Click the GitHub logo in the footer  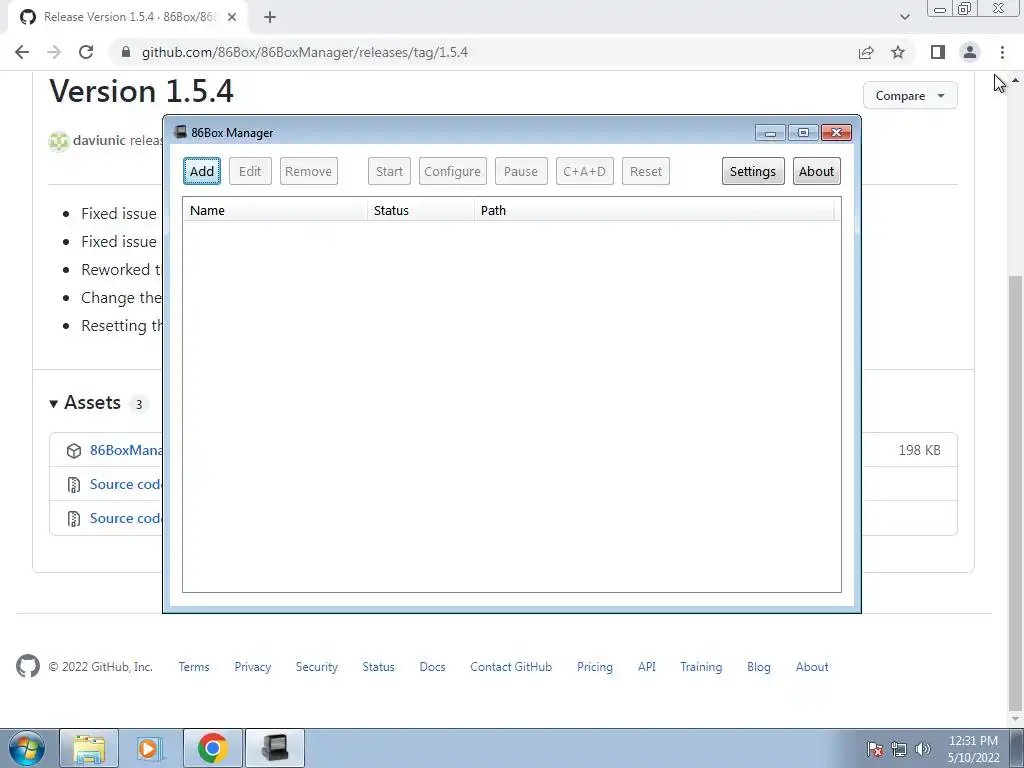[27, 666]
